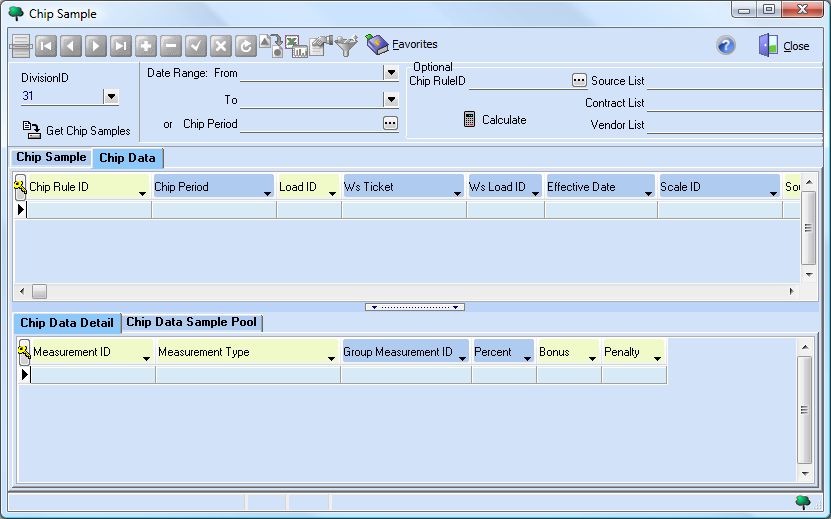Click the add record plus icon
This screenshot has height=519, width=831.
click(x=145, y=46)
